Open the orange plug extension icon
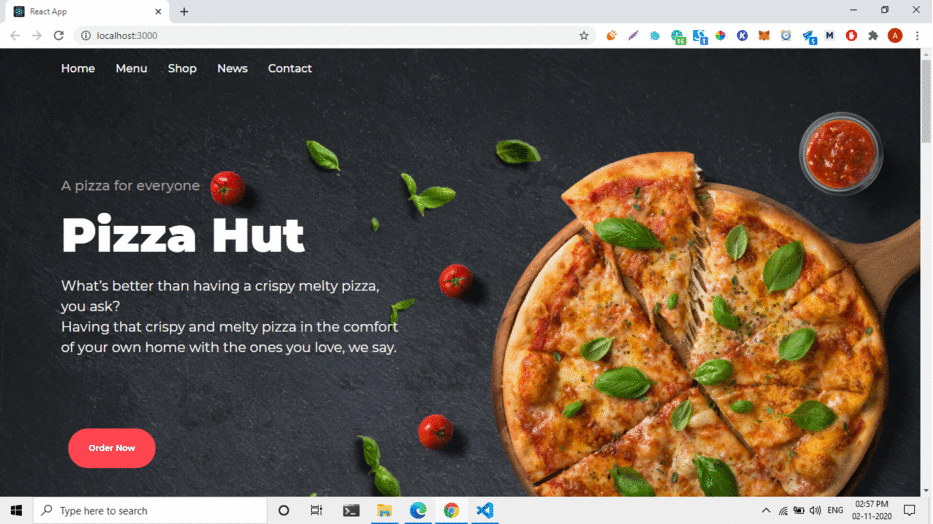 pos(611,36)
